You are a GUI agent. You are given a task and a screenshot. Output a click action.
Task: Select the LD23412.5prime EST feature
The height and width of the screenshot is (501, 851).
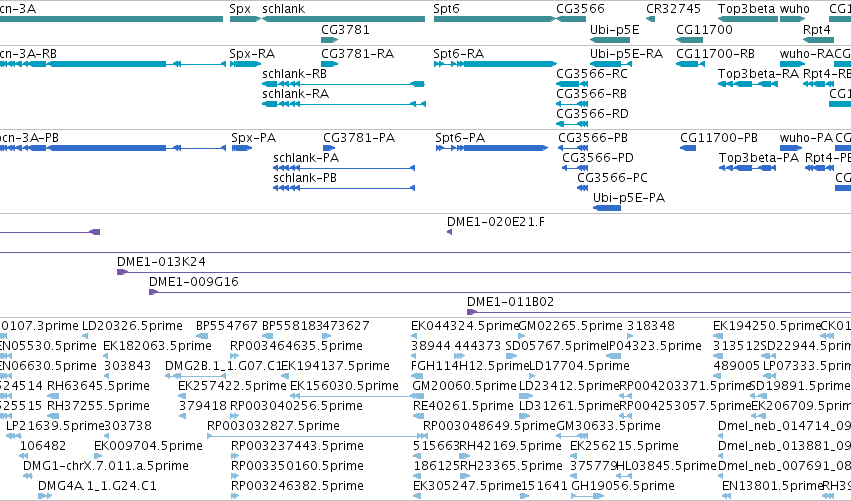point(525,396)
